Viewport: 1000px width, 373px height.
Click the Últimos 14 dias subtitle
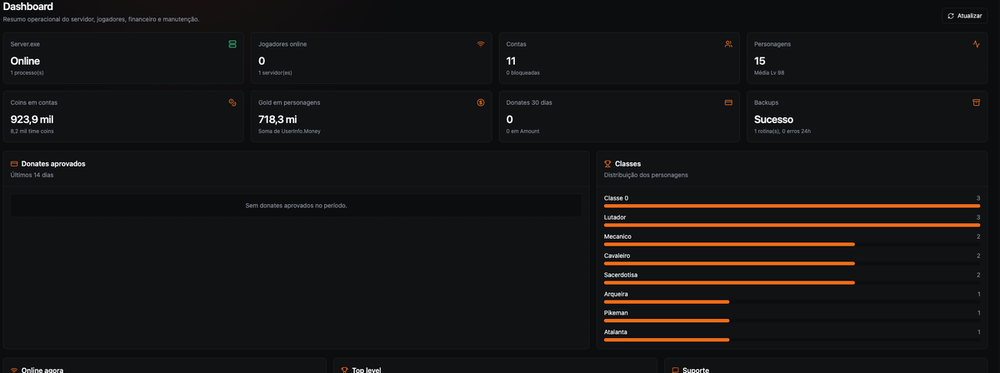[x=33, y=175]
